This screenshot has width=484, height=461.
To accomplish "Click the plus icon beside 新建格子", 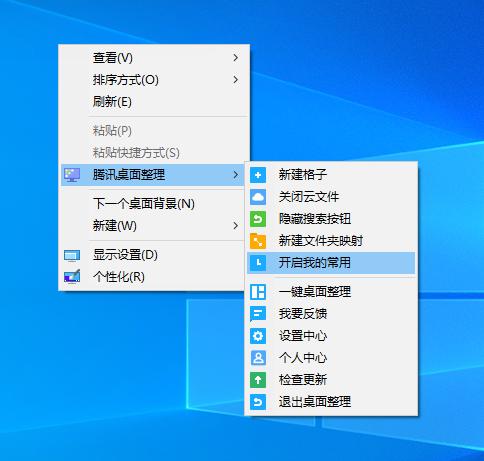I will pyautogui.click(x=258, y=175).
